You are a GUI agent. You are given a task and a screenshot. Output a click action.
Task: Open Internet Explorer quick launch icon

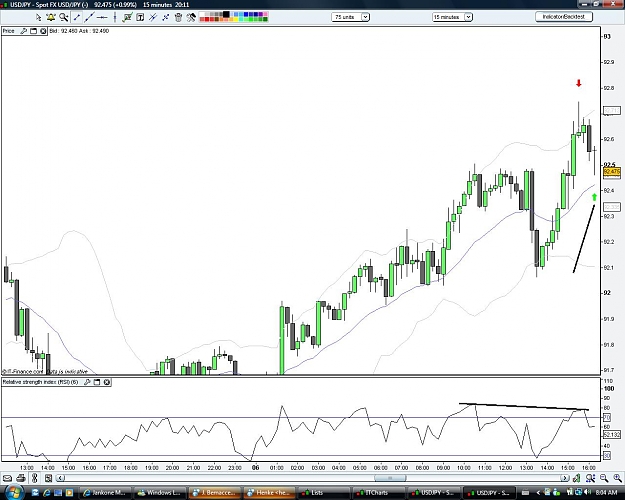(x=47, y=492)
